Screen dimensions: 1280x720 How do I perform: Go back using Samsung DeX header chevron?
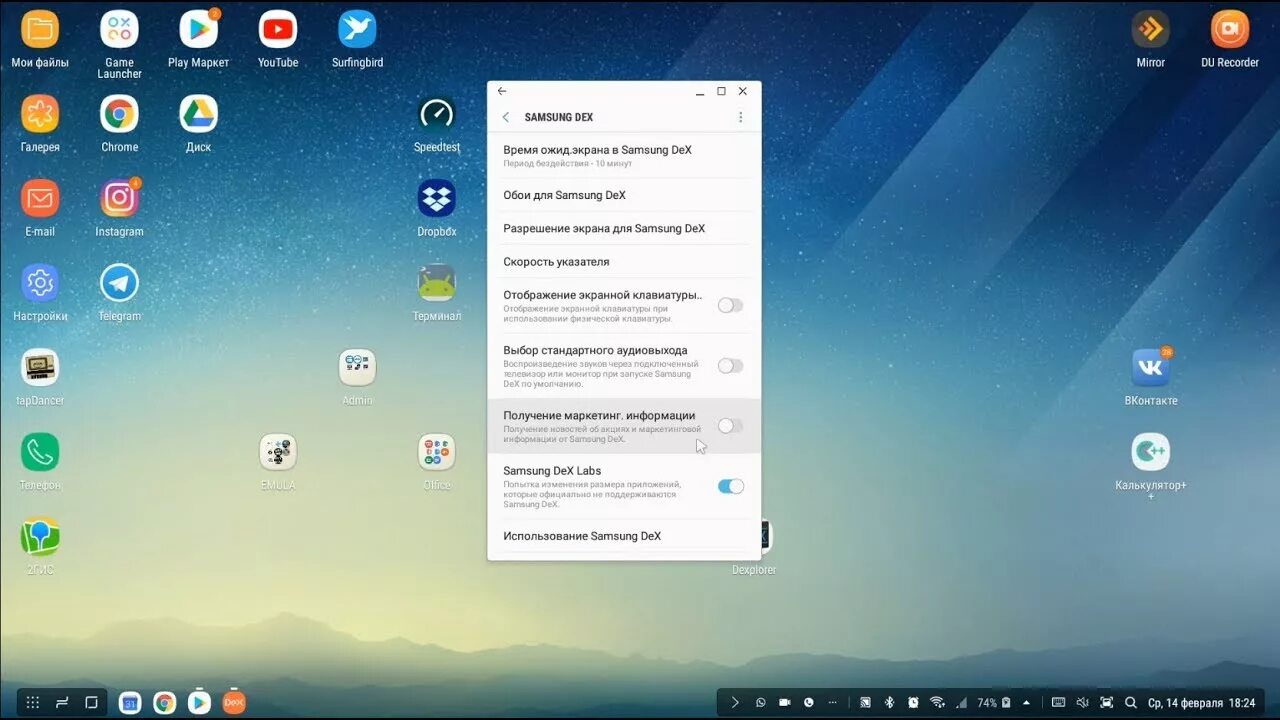[506, 117]
